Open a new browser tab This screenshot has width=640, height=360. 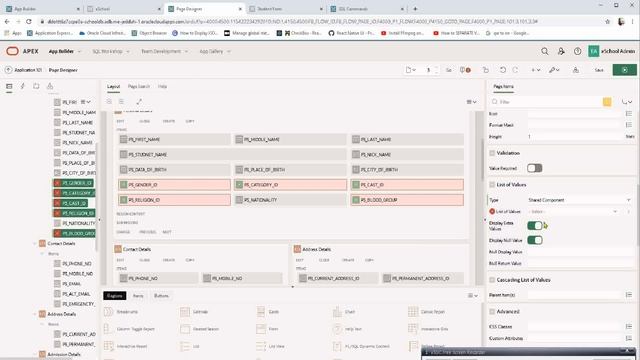point(415,9)
